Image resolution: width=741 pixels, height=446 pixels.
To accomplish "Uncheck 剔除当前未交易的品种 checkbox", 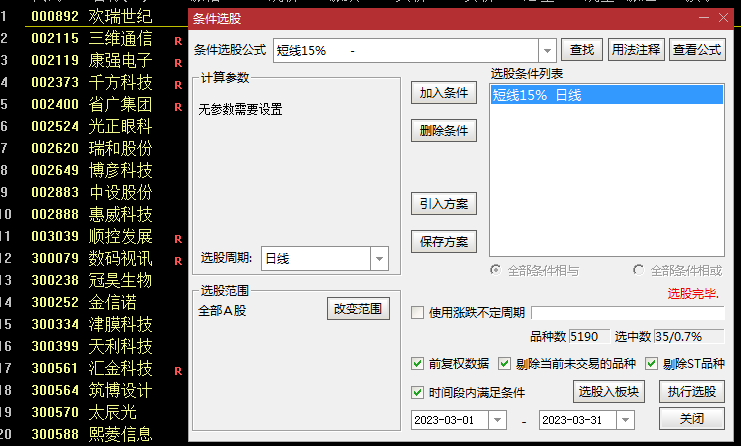I will pyautogui.click(x=504, y=363).
